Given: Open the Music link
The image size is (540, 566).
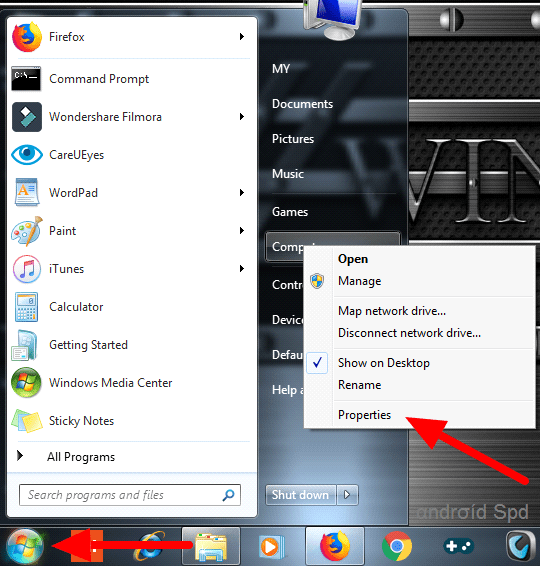Looking at the screenshot, I should (x=288, y=174).
